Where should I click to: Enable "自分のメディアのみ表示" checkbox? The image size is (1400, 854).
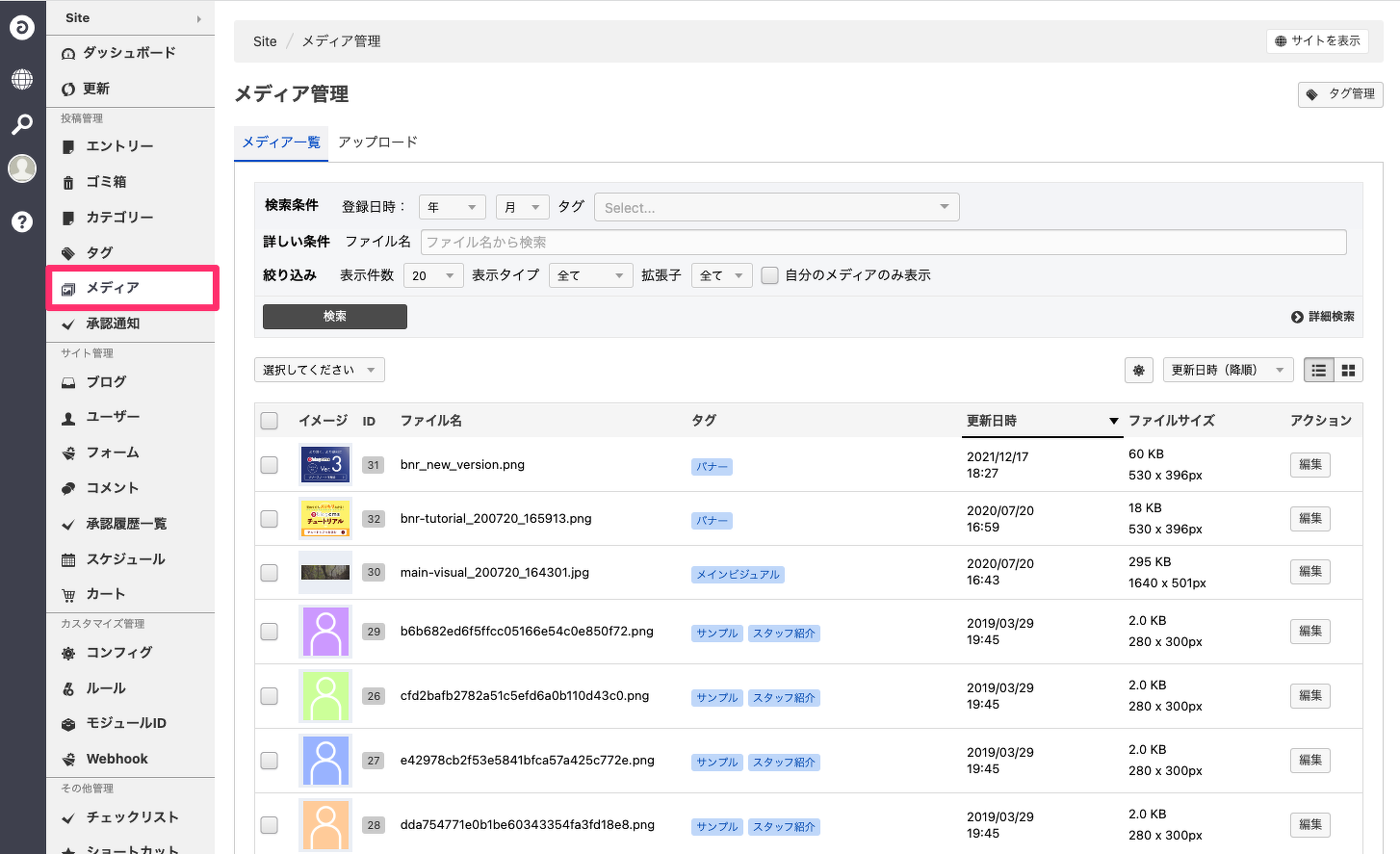770,275
